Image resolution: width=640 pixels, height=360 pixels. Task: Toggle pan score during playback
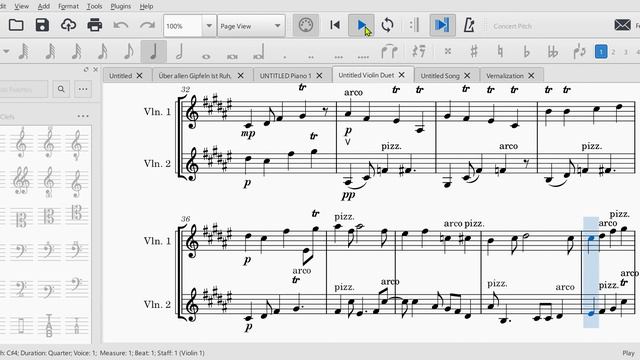click(442, 25)
